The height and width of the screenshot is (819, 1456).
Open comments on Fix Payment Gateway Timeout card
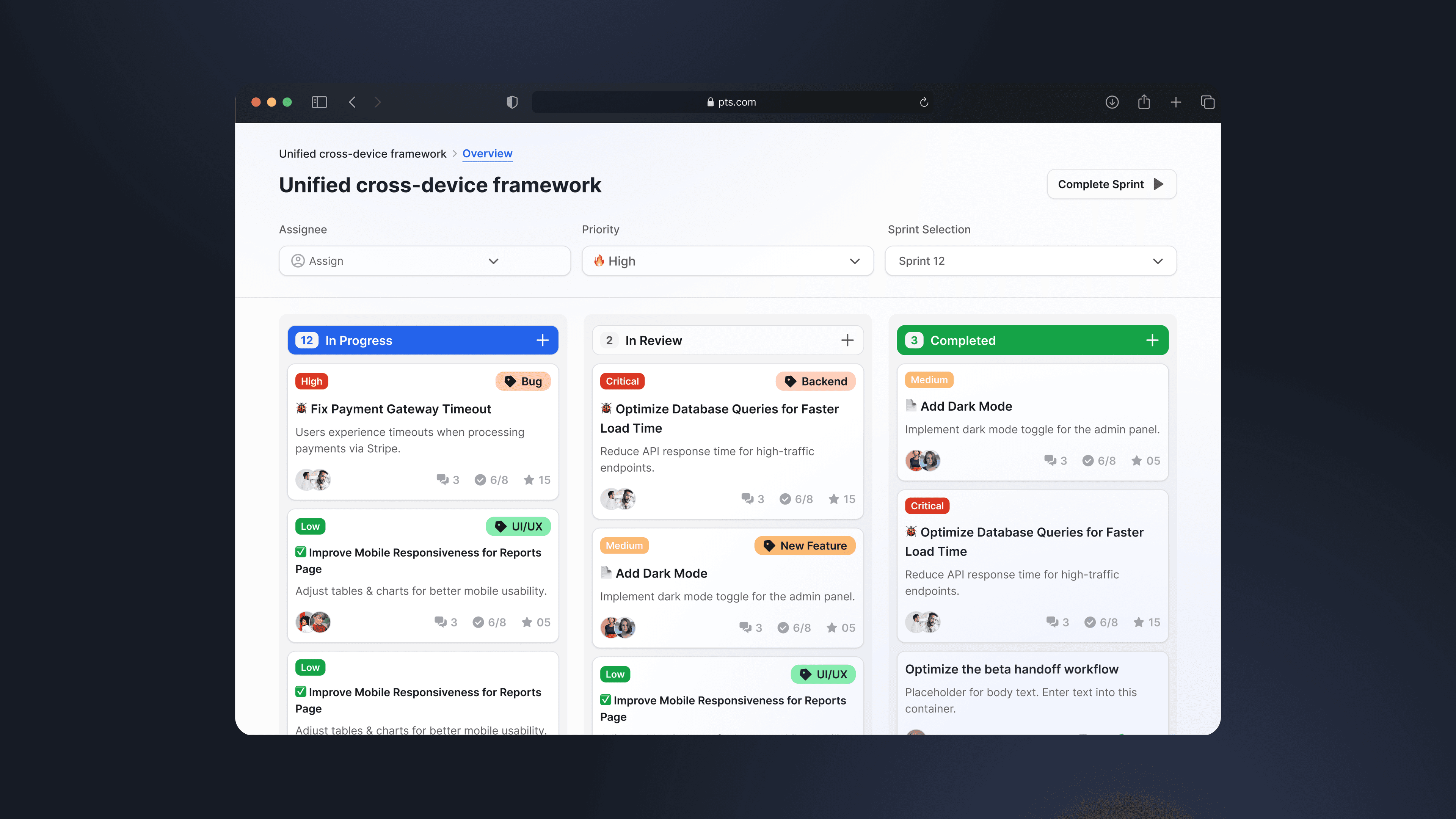448,480
